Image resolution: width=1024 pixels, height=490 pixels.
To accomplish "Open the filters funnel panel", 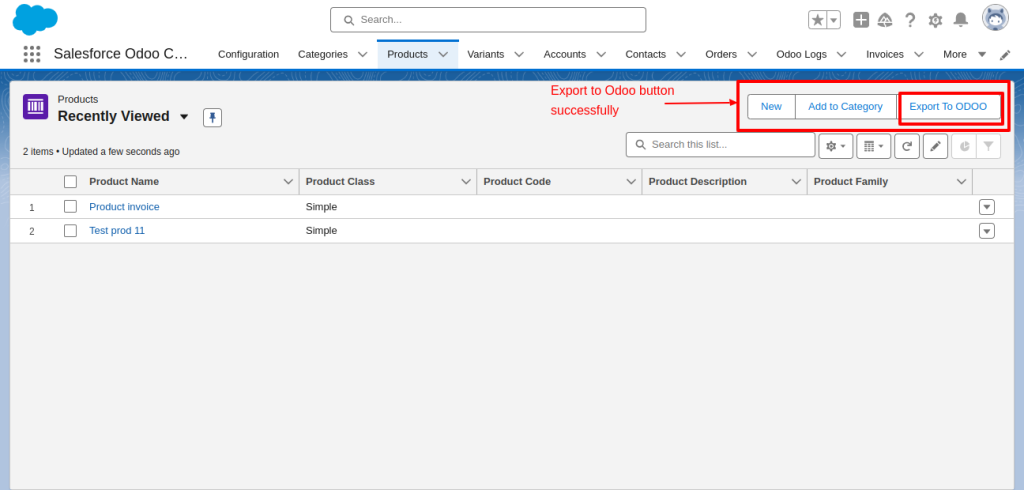I will pos(988,146).
